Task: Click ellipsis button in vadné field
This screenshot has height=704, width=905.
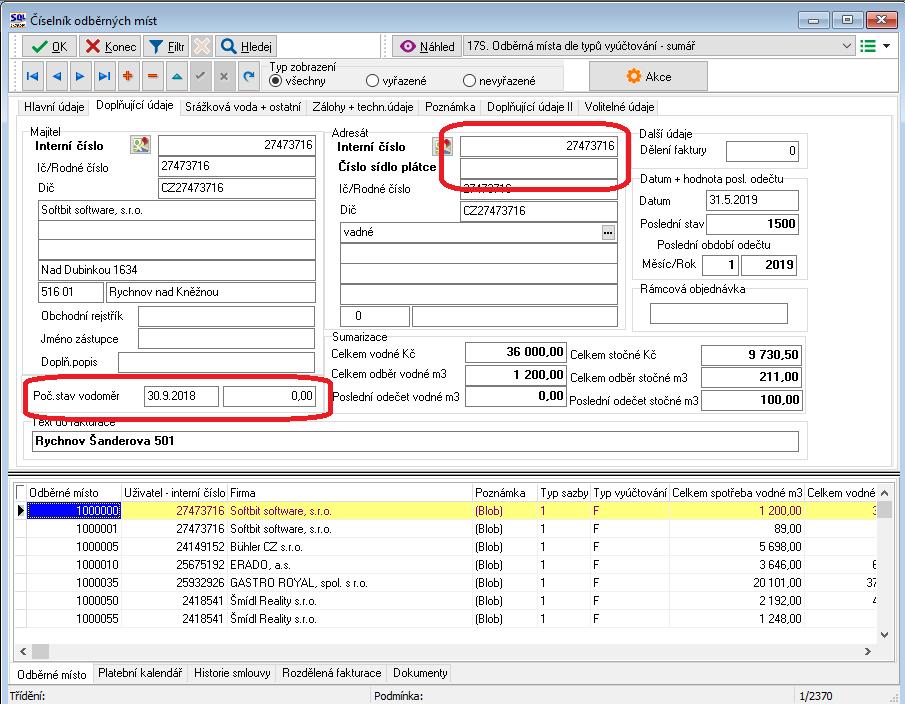Action: (x=608, y=233)
